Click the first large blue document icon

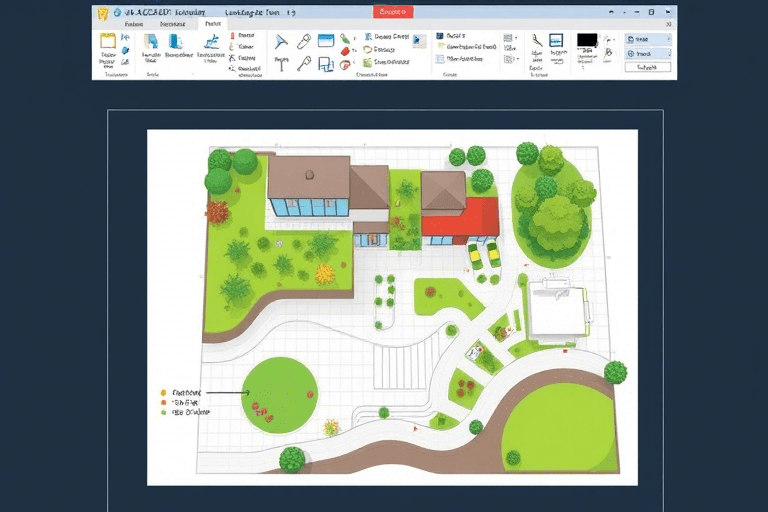[151, 42]
